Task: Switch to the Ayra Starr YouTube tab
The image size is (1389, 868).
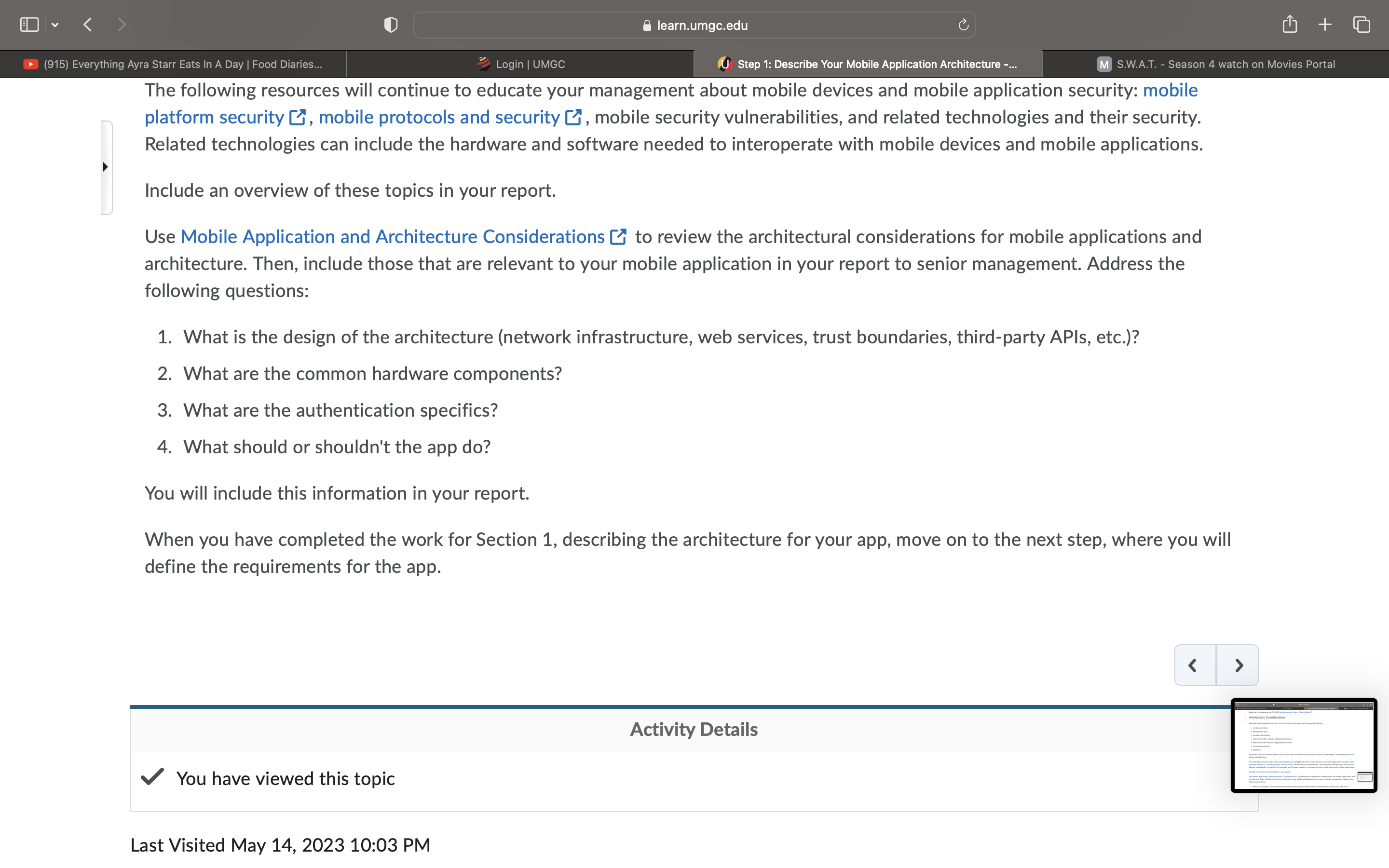Action: point(173,64)
